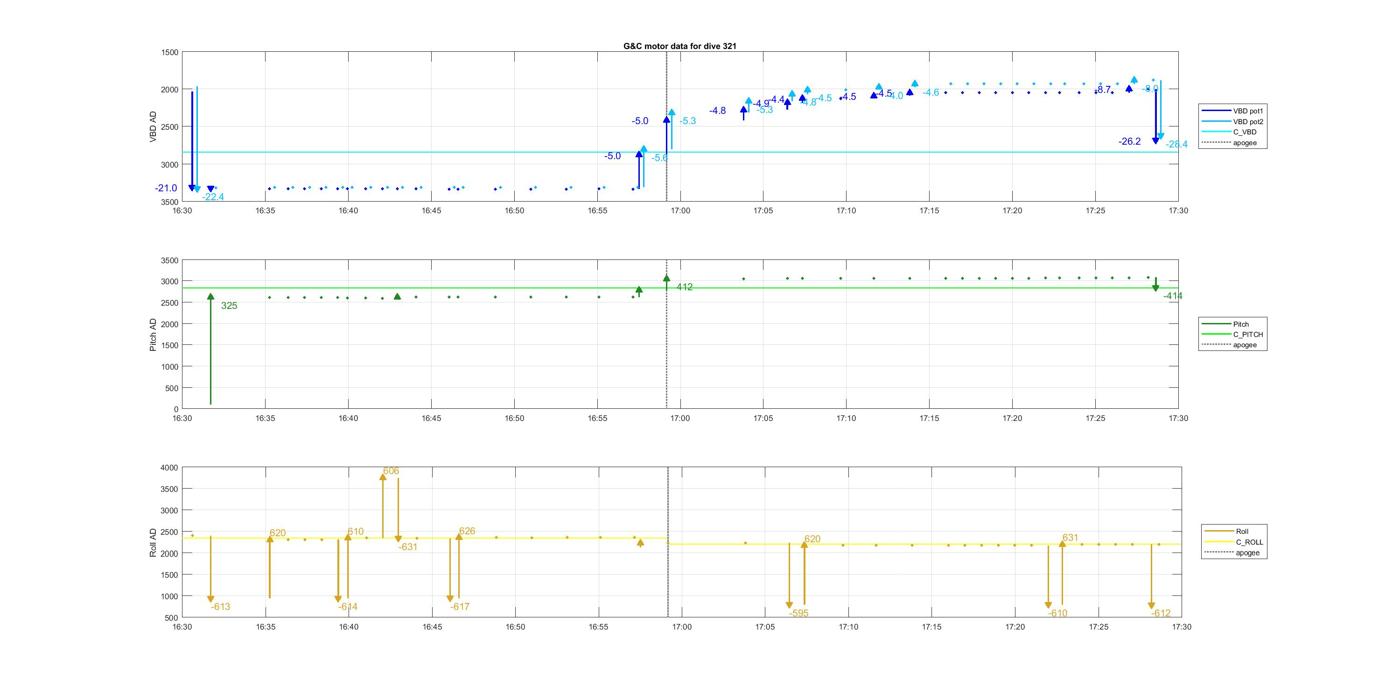The height and width of the screenshot is (693, 1400).
Task: Click the "-617" value label in Roll plot
Action: click(x=460, y=607)
